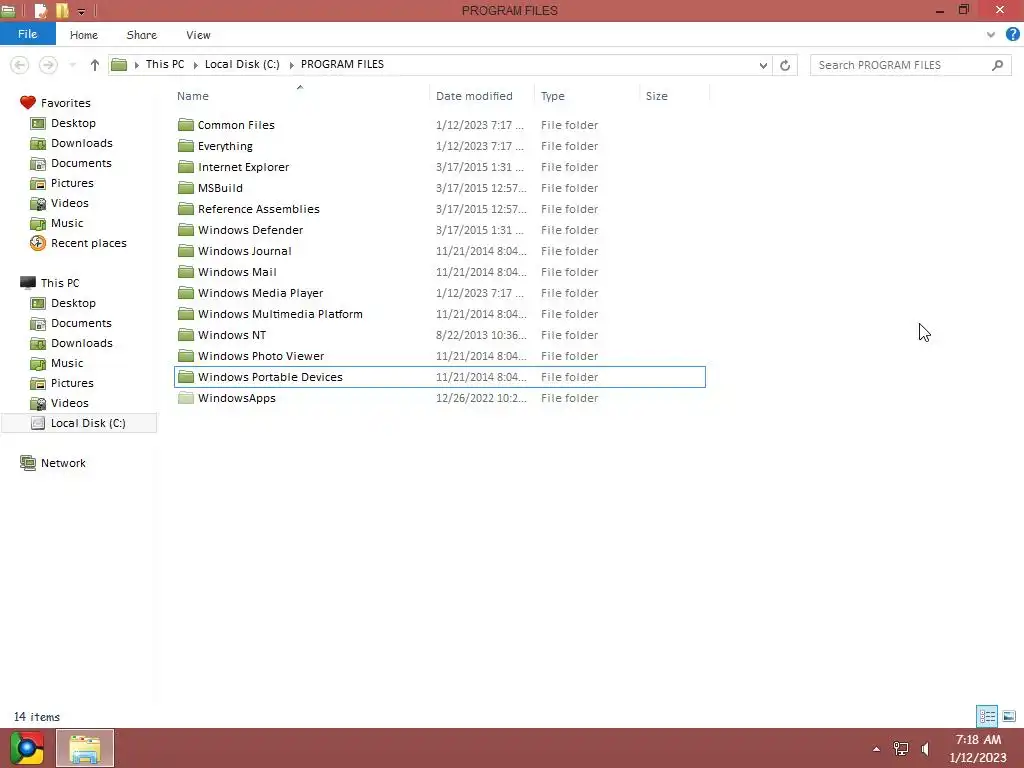Open Videos under Favorites
Screen dimensions: 1024x768
(69, 203)
